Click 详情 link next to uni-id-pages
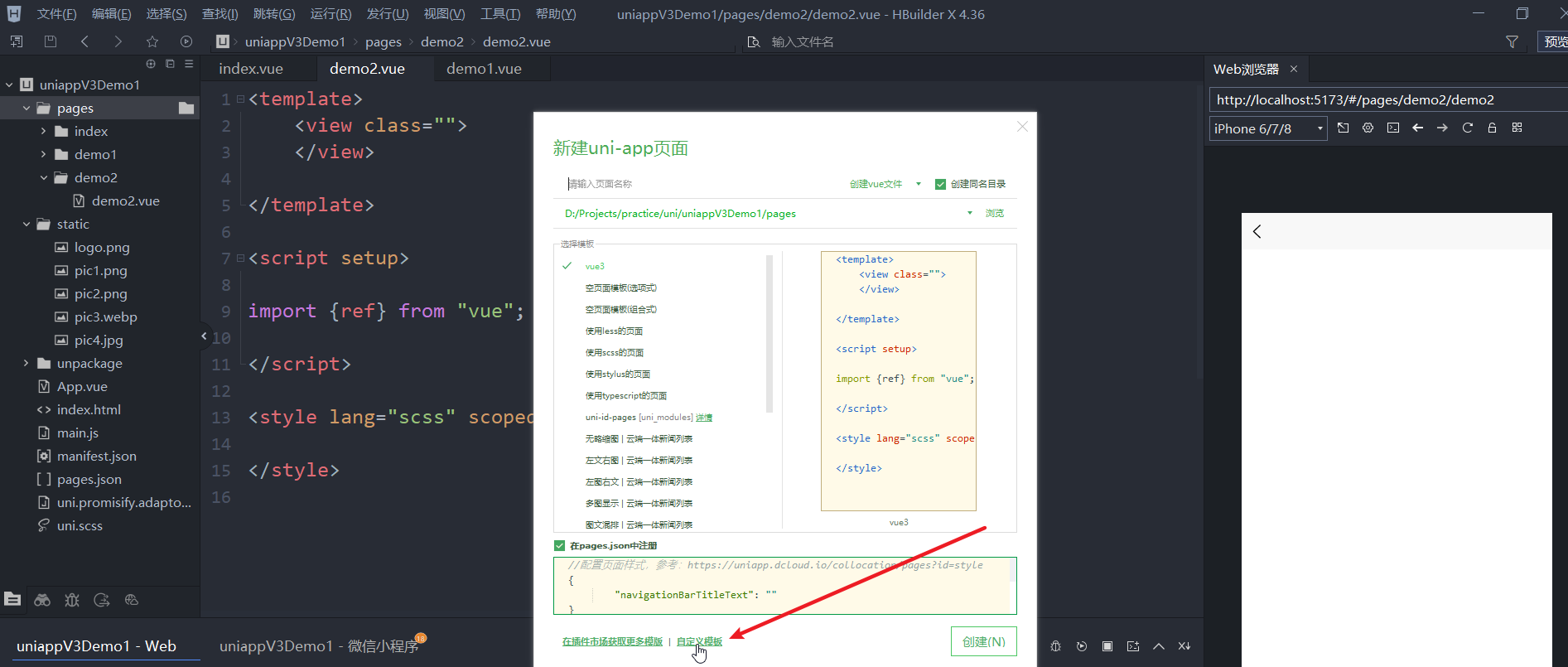The width and height of the screenshot is (1568, 667). pos(704,418)
